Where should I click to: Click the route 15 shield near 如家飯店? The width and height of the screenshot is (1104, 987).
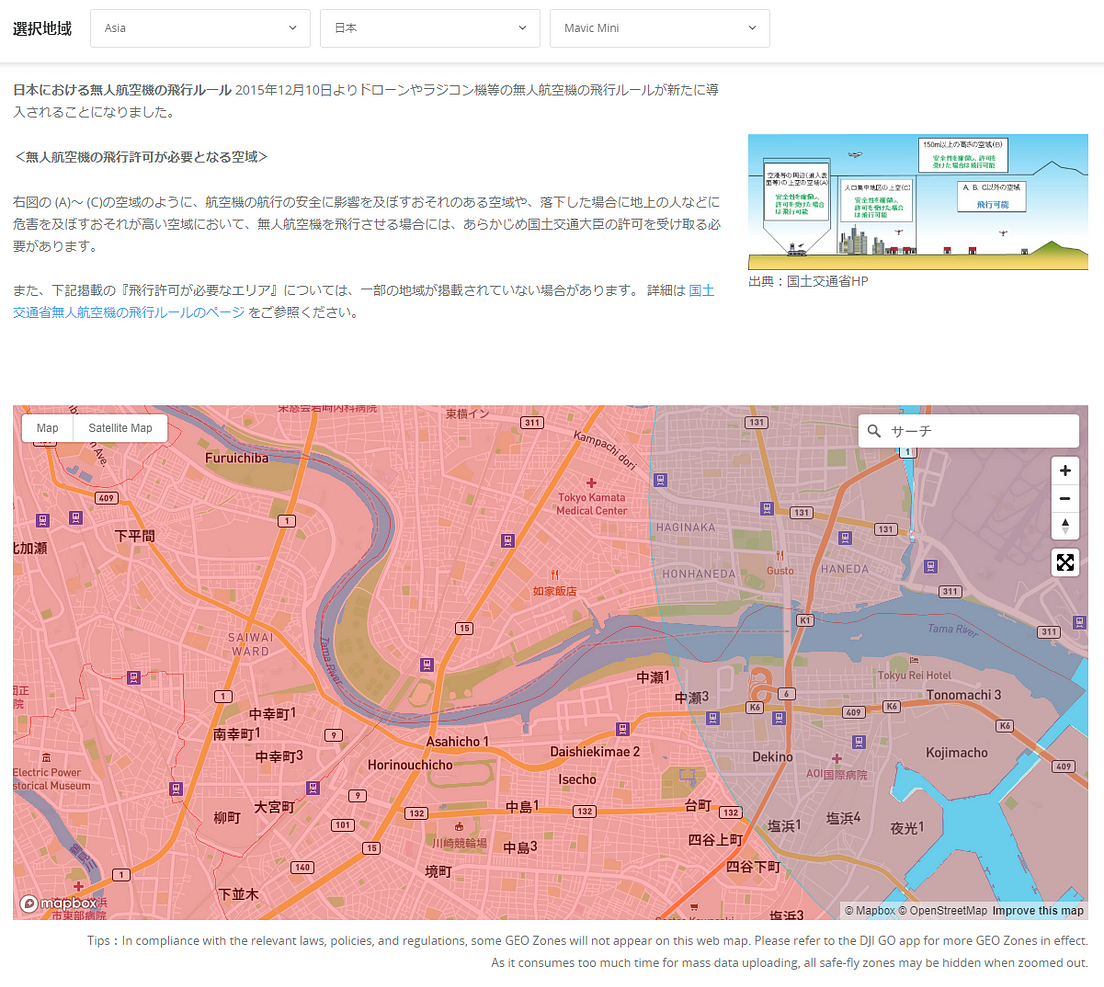tap(464, 628)
